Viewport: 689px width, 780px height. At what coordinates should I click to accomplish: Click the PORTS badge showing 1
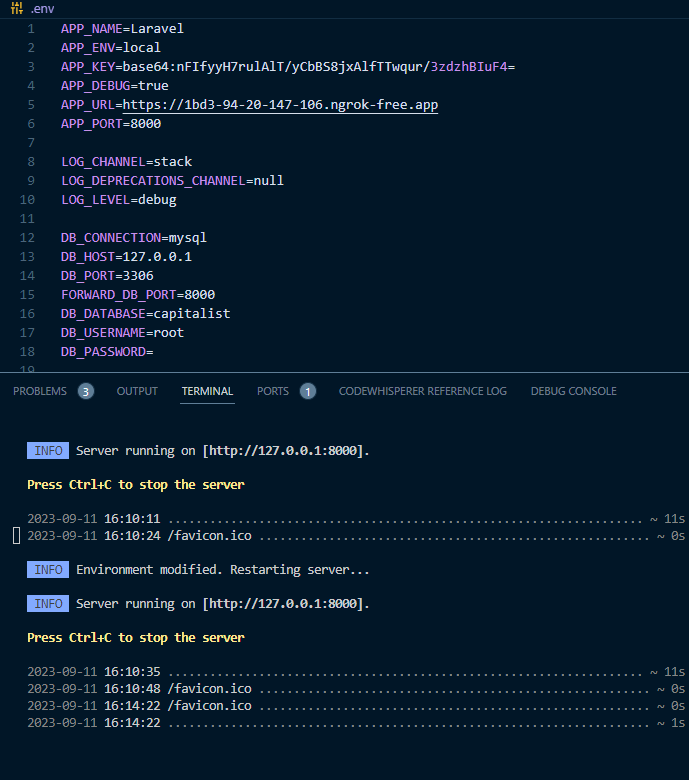pyautogui.click(x=308, y=391)
